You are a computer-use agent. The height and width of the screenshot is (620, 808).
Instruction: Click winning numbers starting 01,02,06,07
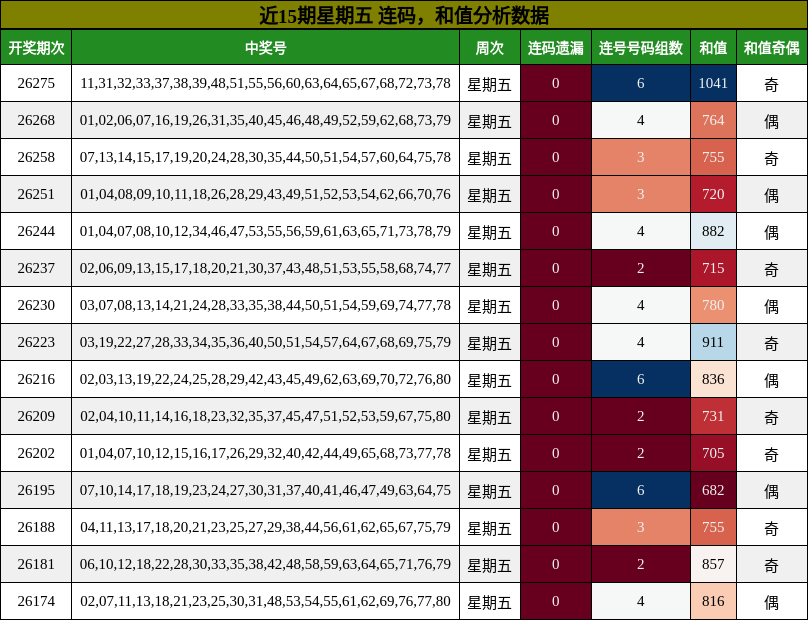click(x=265, y=120)
